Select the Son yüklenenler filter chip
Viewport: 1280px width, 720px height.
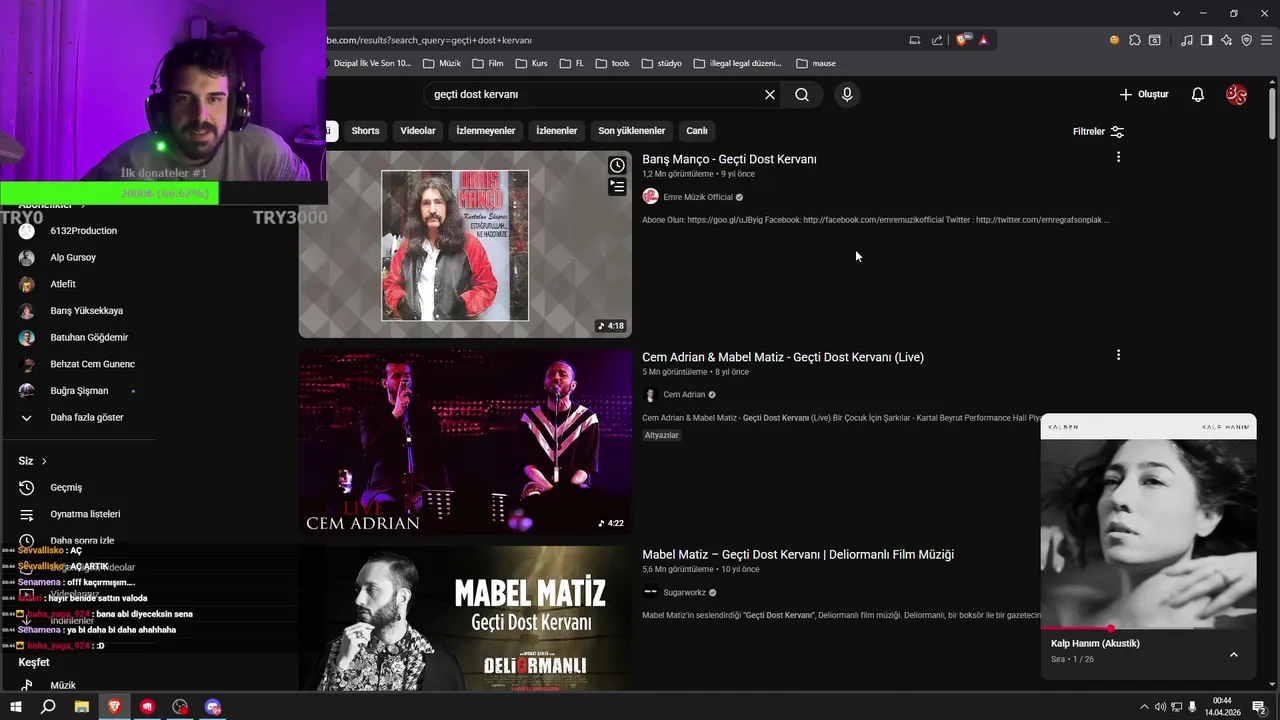click(x=632, y=131)
